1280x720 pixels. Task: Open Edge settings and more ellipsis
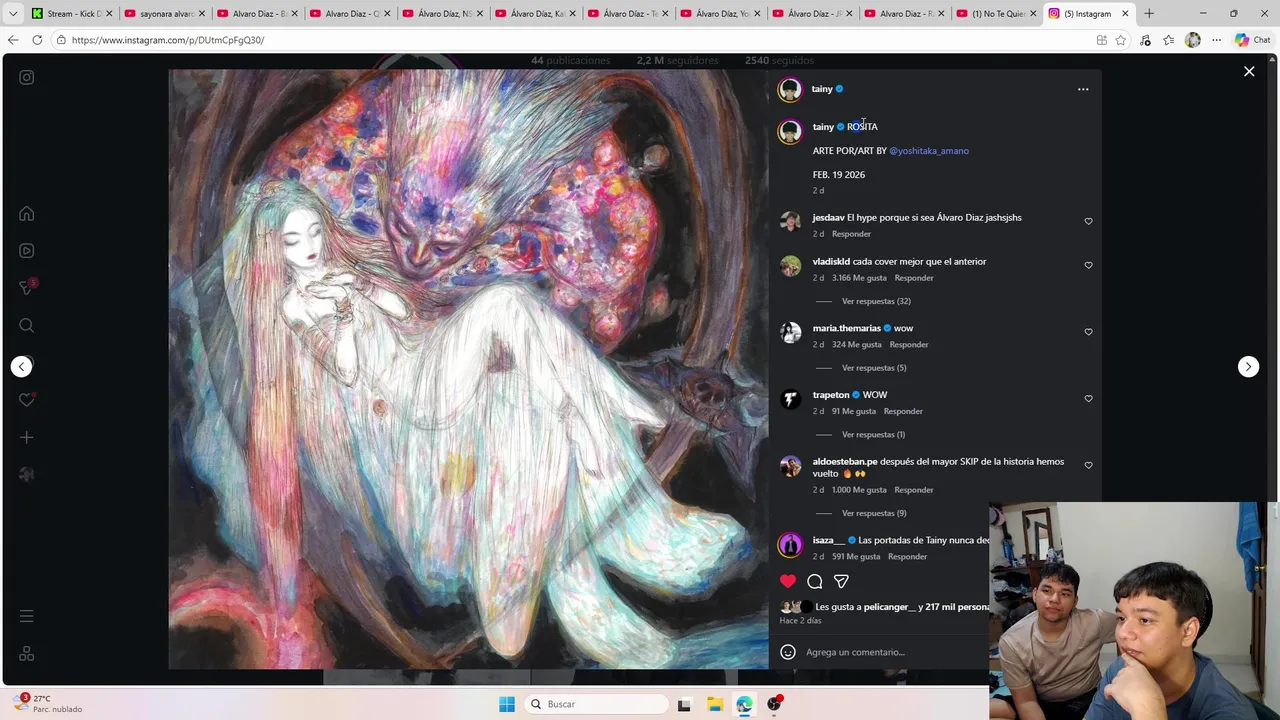coord(1216,40)
